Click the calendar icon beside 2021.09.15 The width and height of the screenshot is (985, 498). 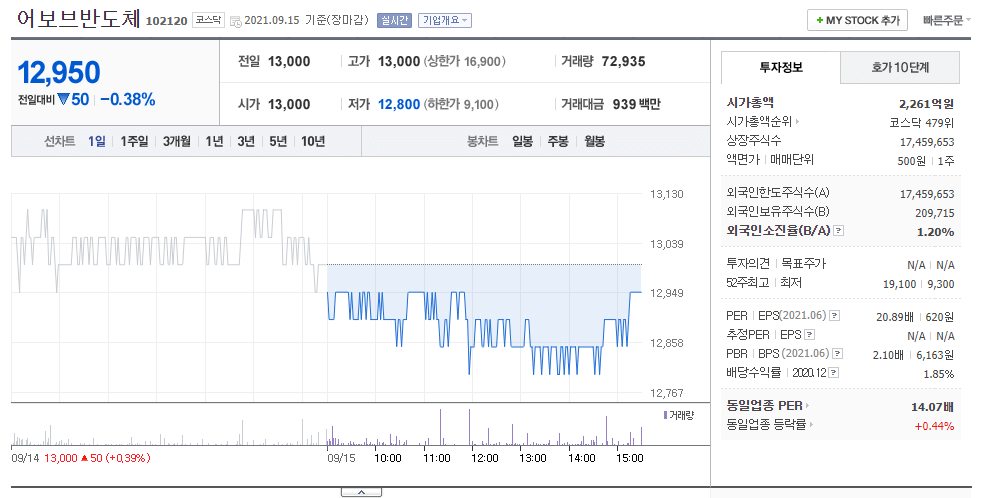(x=236, y=21)
